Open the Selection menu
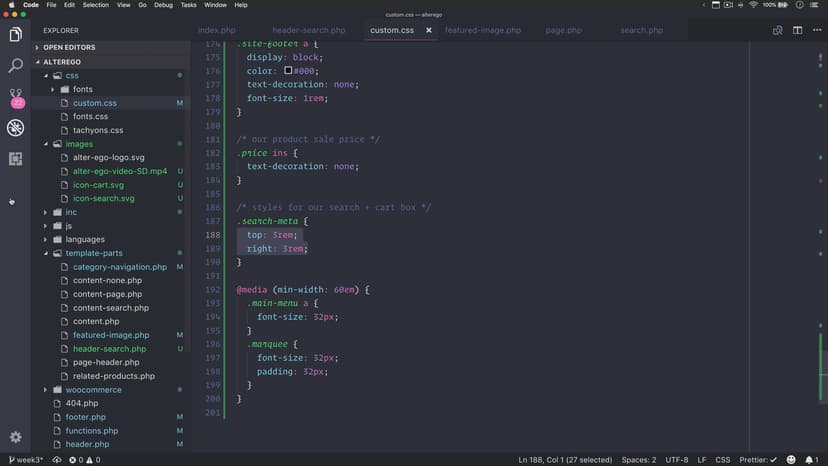Viewport: 828px width, 466px height. pos(96,5)
